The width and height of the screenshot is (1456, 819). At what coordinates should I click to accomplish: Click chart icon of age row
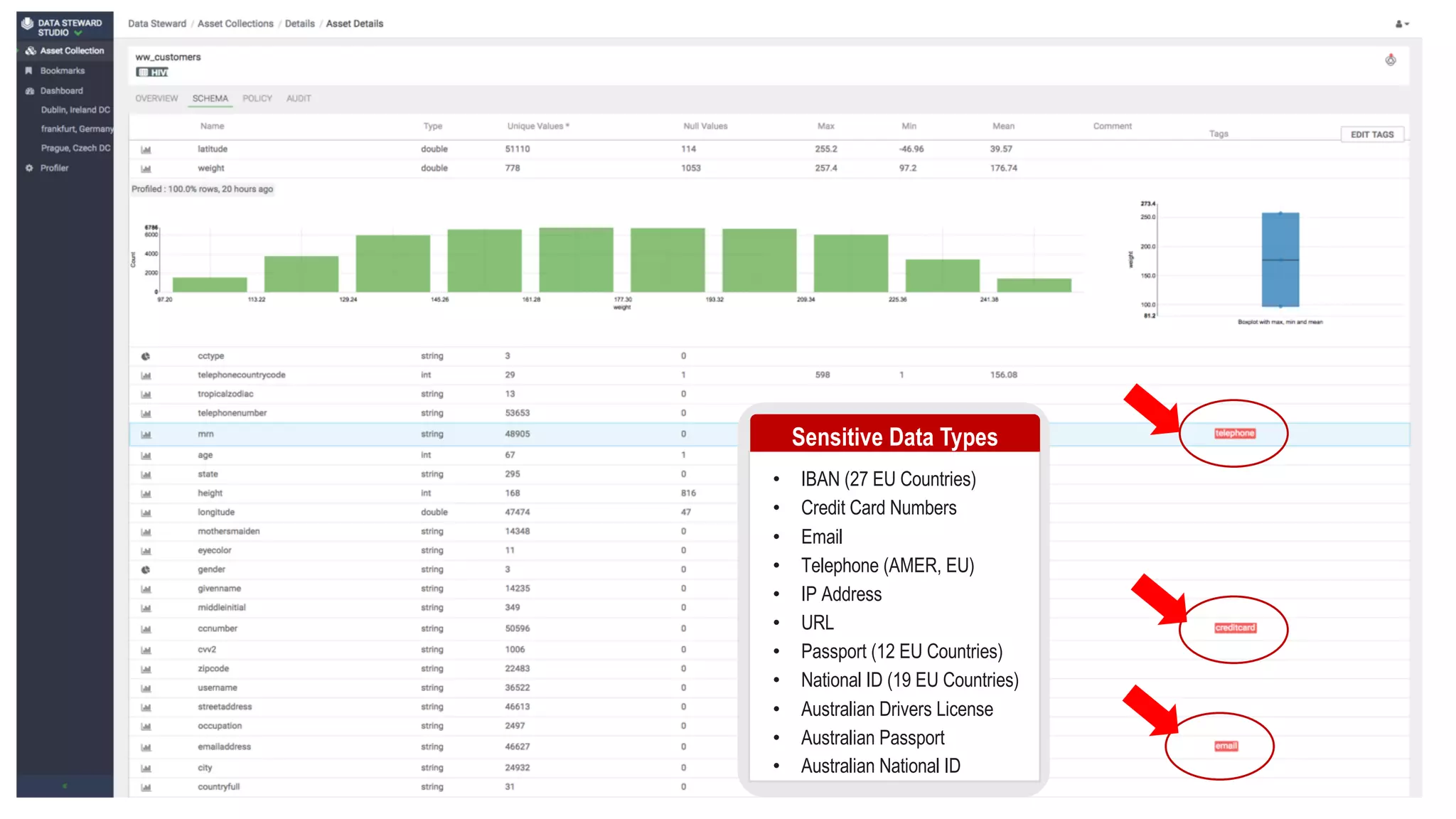pyautogui.click(x=146, y=456)
